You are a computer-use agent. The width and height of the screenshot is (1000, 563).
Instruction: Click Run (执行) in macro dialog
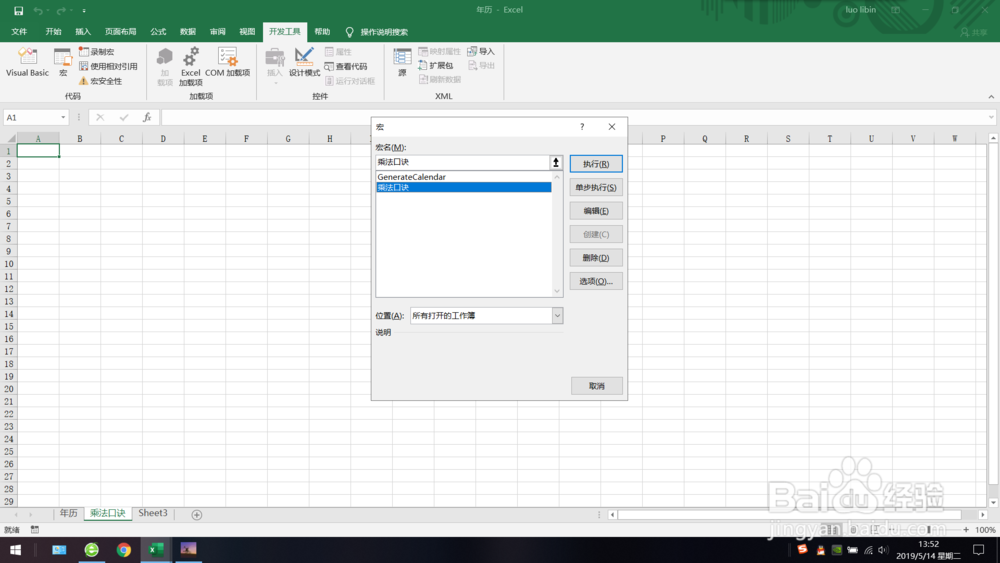tap(596, 164)
